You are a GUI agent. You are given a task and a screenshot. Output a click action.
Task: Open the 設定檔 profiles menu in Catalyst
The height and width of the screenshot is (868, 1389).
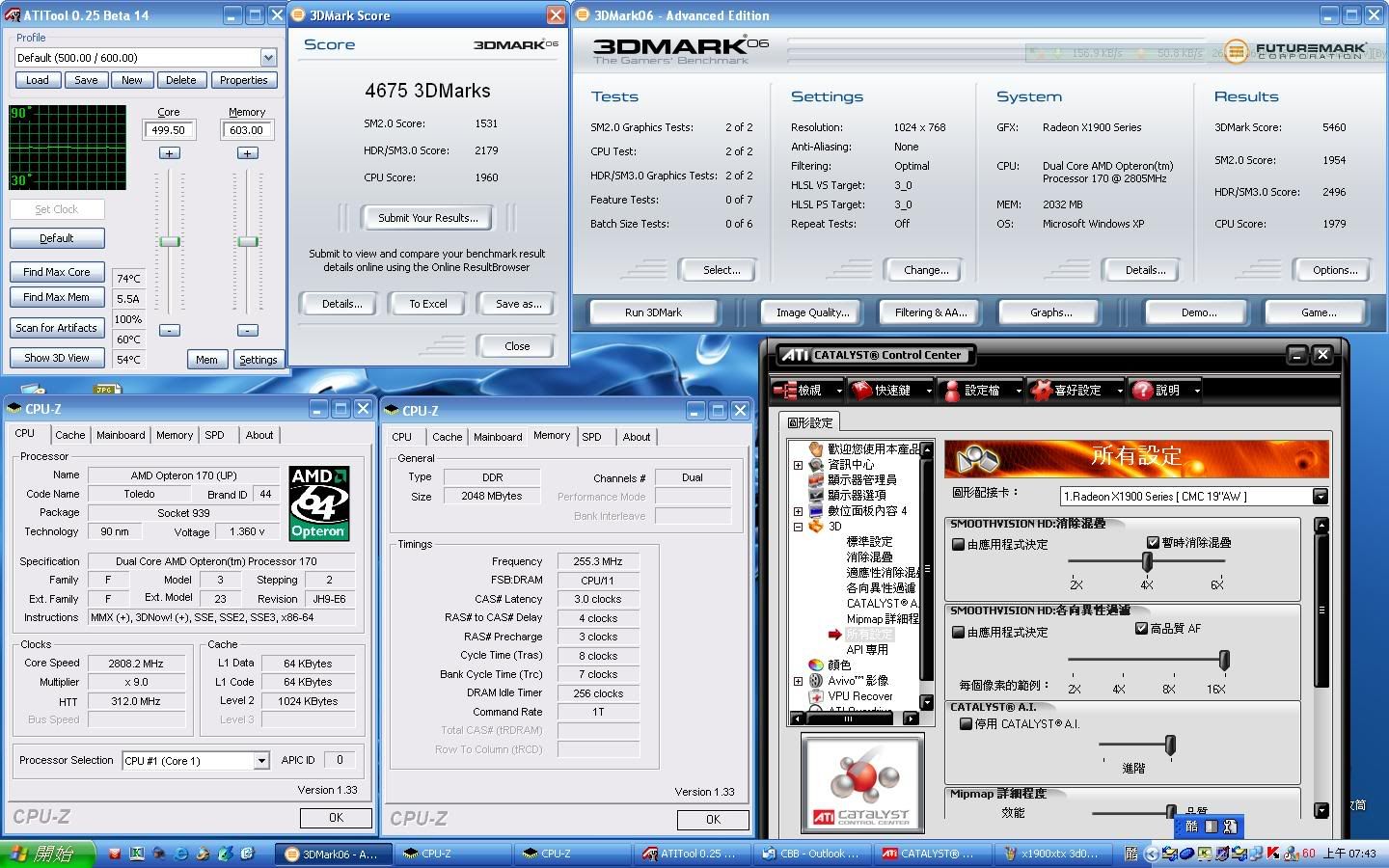(x=980, y=391)
